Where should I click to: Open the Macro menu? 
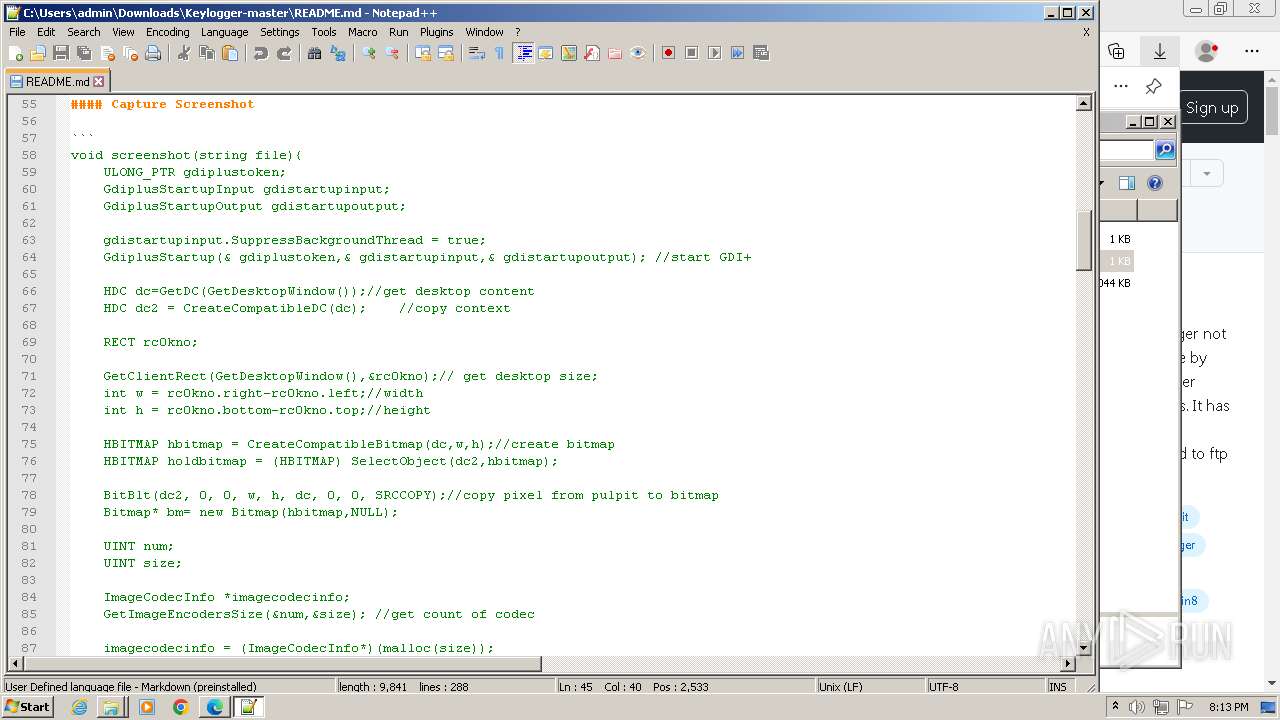point(362,32)
